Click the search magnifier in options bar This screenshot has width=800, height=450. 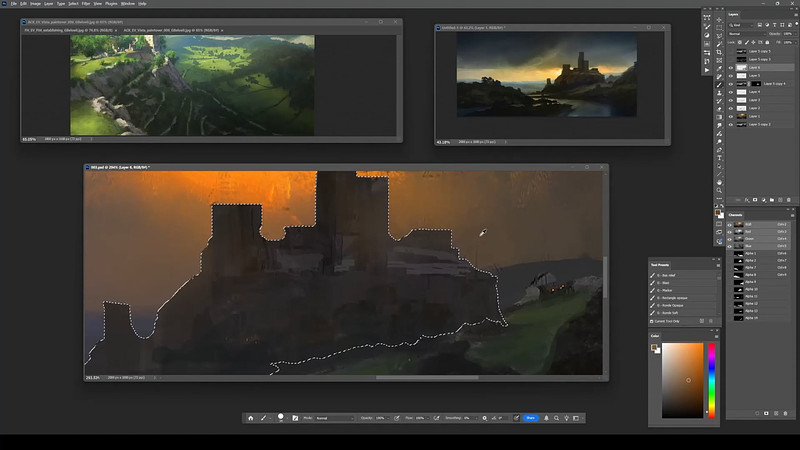coord(556,418)
